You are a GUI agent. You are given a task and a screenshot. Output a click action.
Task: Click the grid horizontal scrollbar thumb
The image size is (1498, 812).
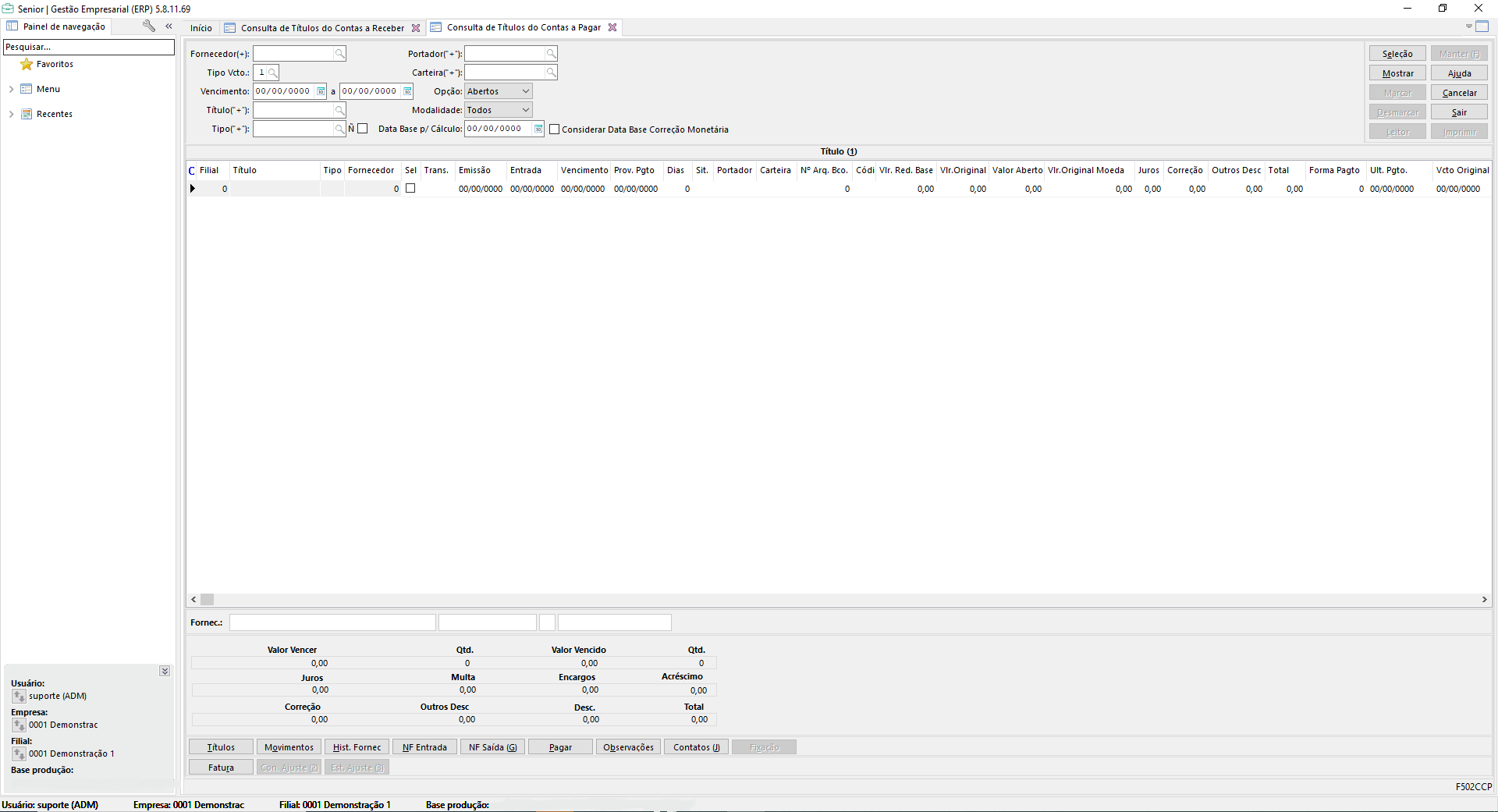207,600
